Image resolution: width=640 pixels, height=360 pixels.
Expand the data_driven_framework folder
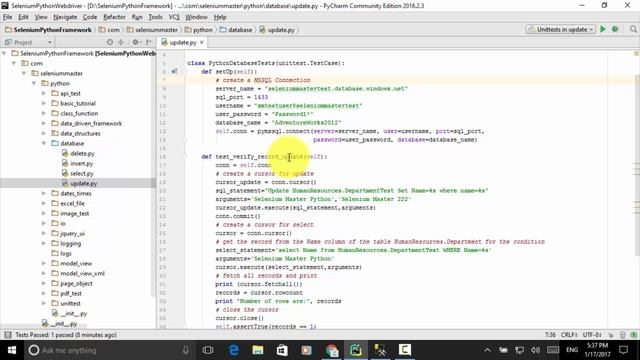44,123
